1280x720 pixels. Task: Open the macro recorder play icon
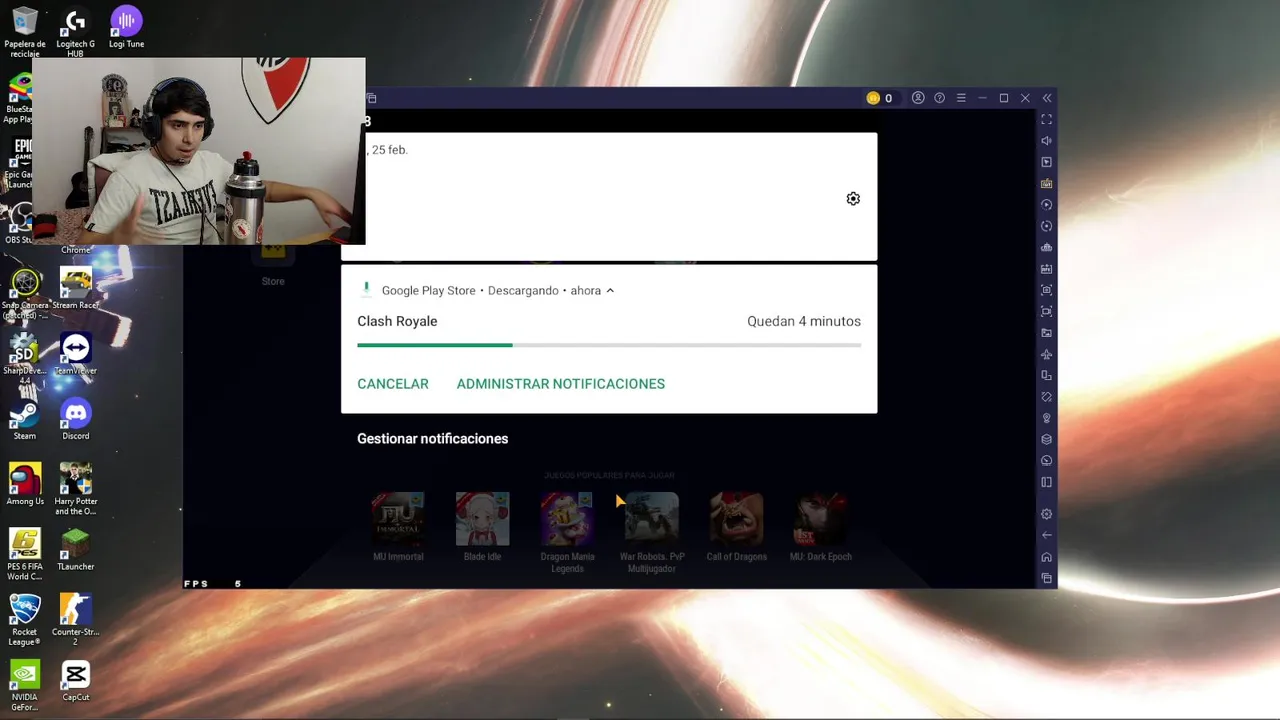[1046, 205]
